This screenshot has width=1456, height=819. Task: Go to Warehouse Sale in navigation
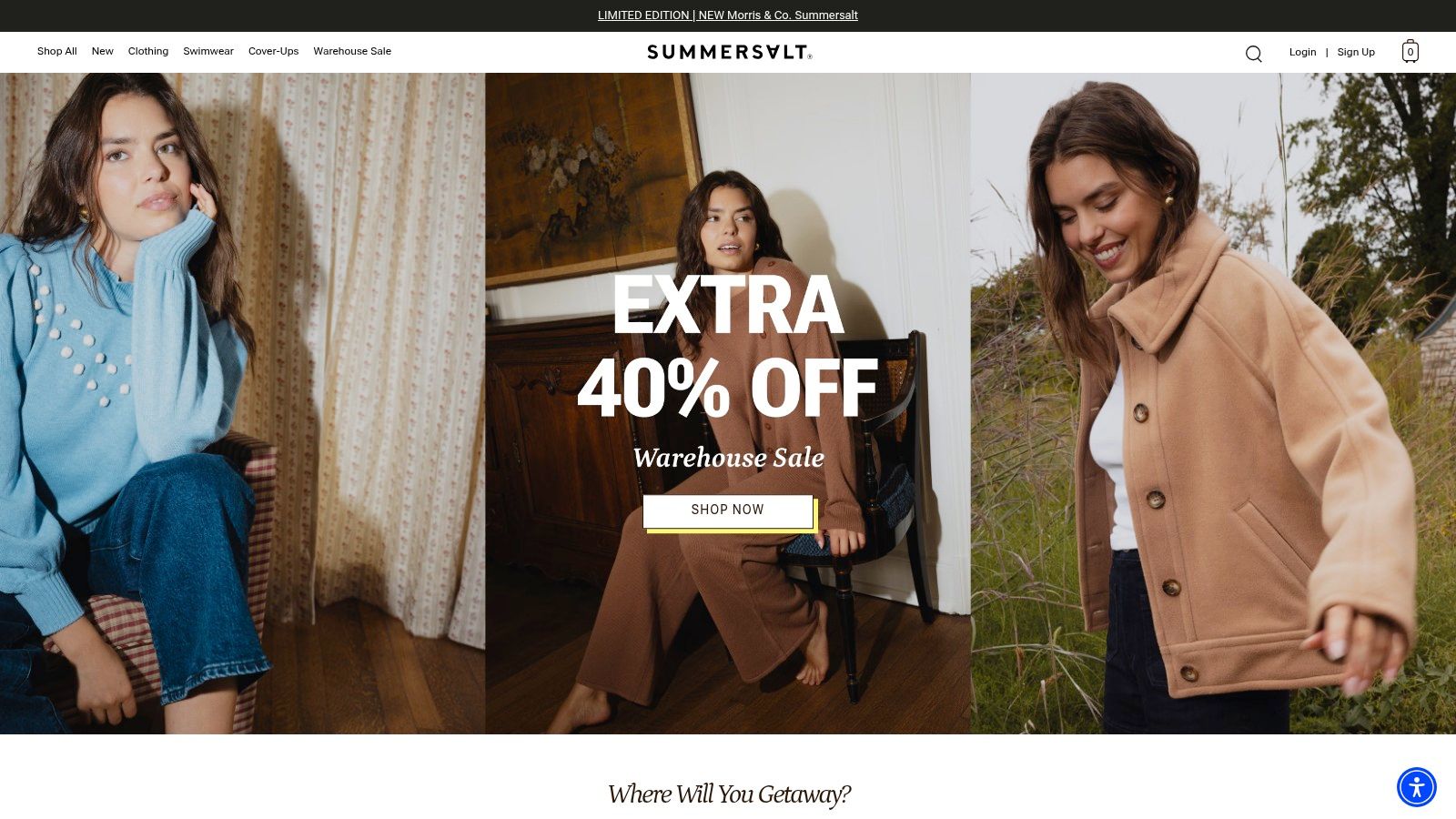click(352, 51)
